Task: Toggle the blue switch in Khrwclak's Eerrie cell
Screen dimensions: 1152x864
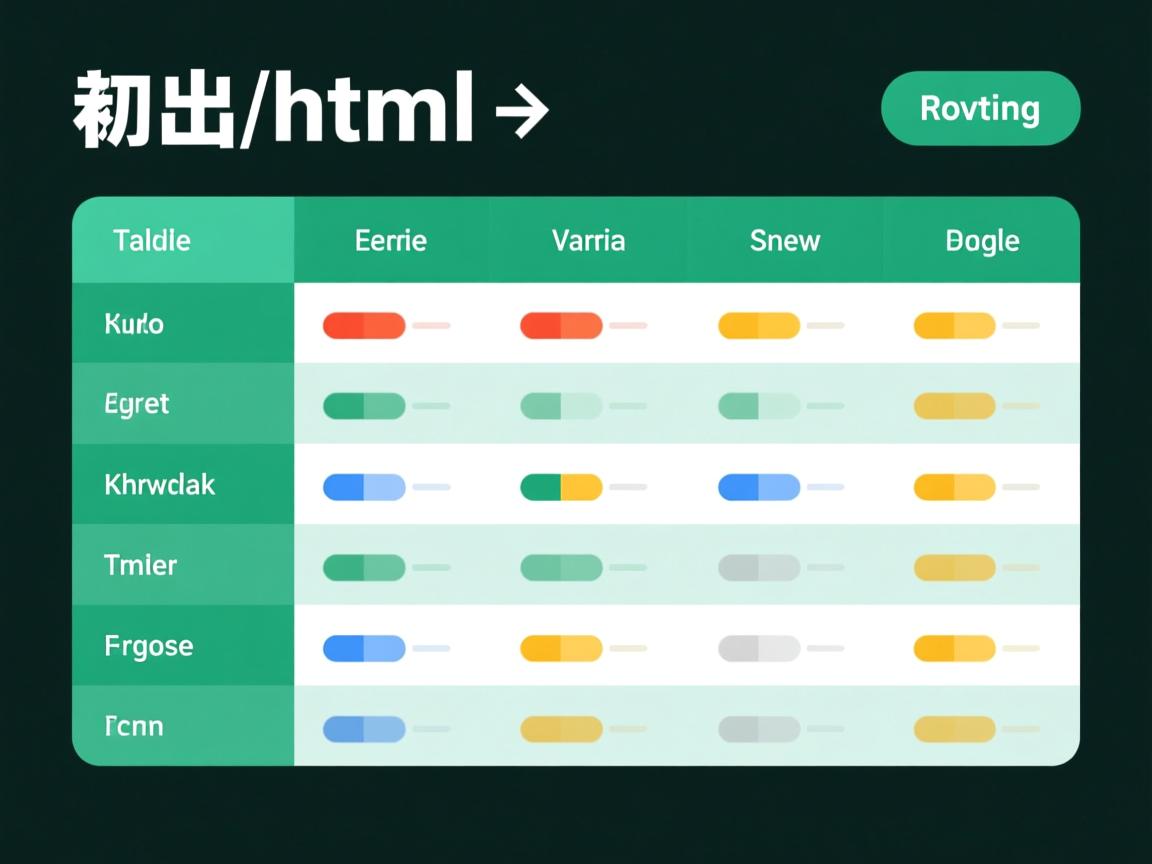Action: (364, 487)
